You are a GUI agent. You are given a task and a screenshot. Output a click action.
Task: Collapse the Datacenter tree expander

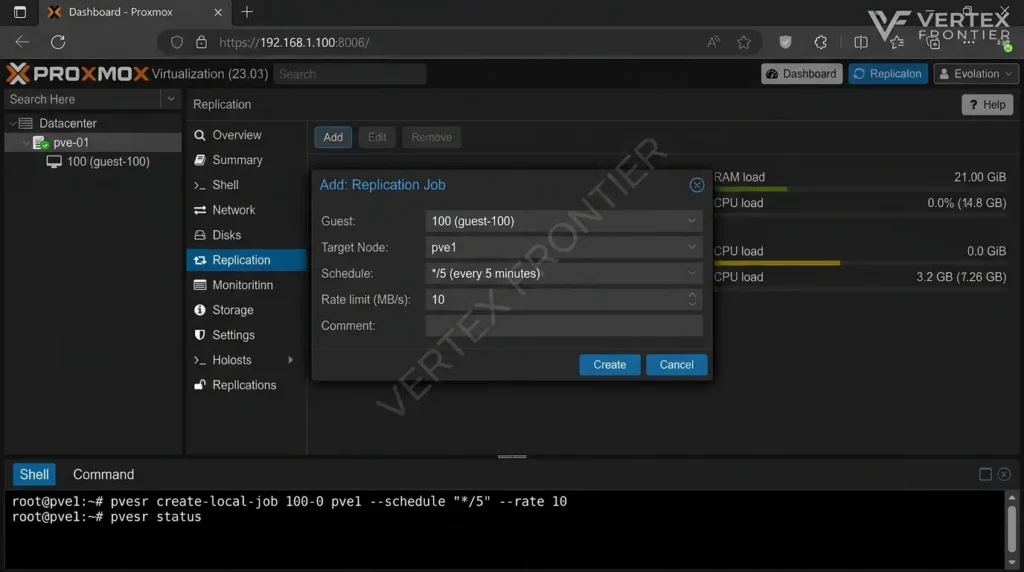[x=12, y=123]
